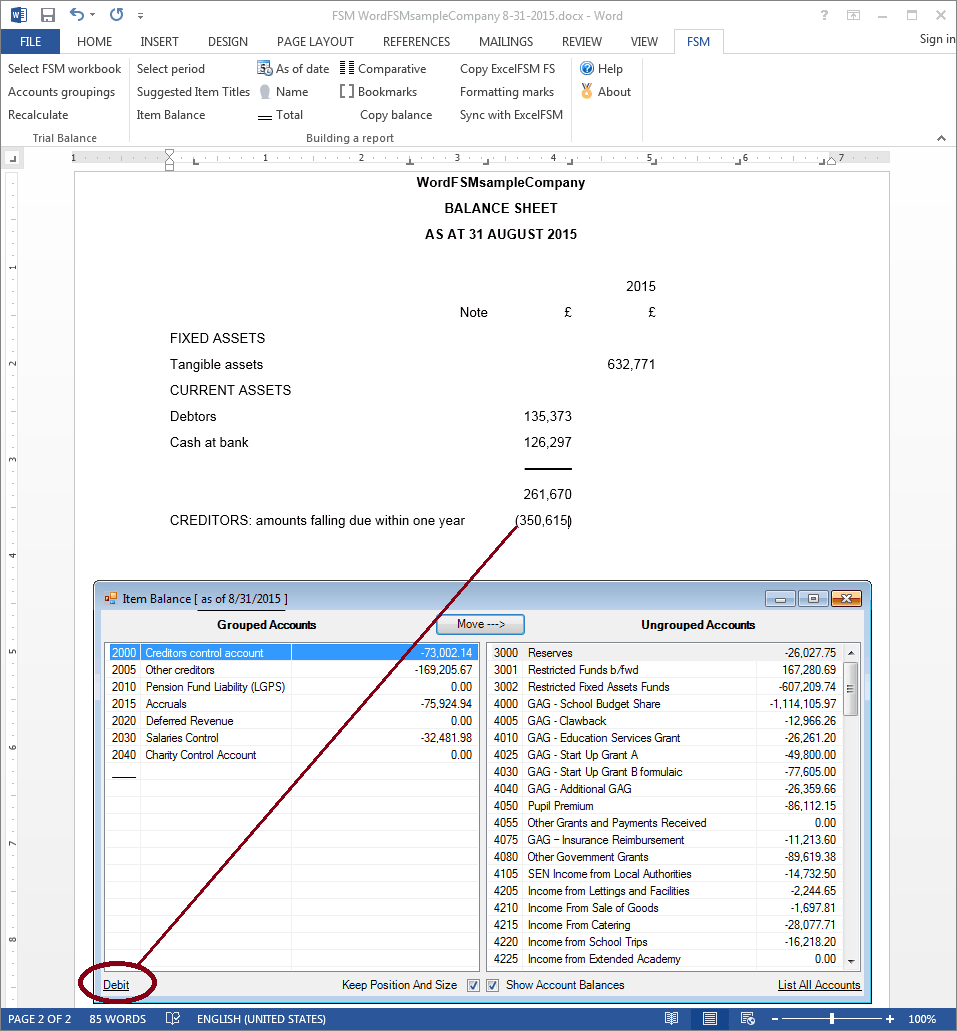The height and width of the screenshot is (1031, 957).
Task: Click the Debit link in Item Balance
Action: pos(116,985)
